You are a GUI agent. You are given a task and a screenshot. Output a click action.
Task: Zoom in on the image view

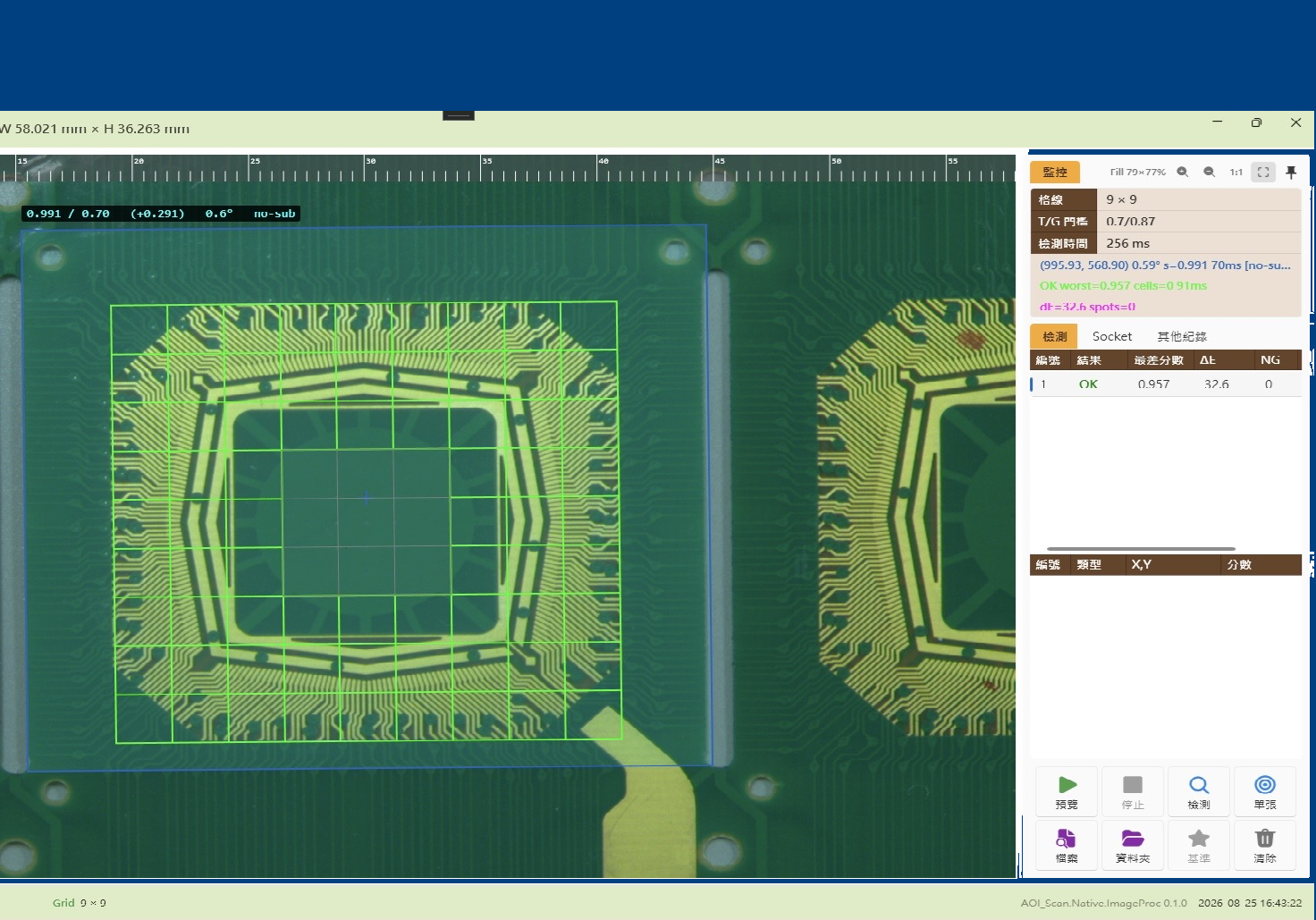(x=1183, y=172)
